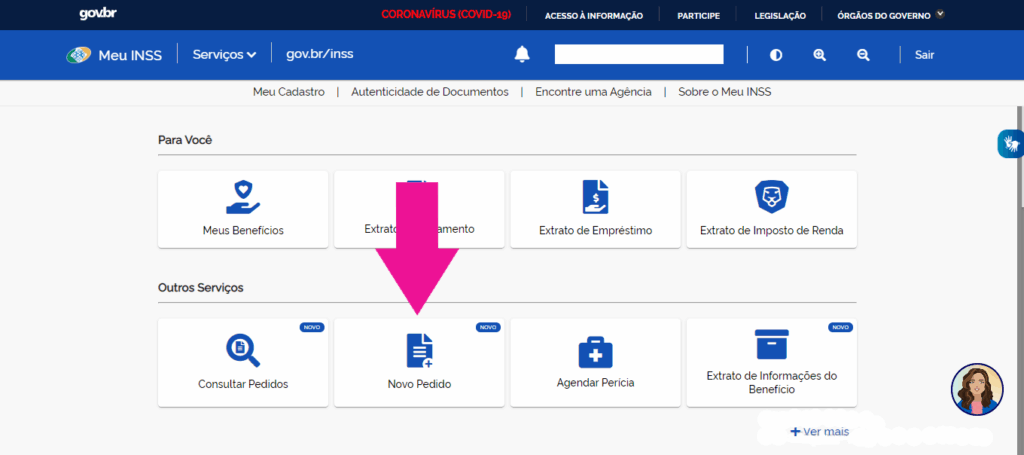Open the Coronavírus (COVID-19) link
The height and width of the screenshot is (455, 1024).
(x=446, y=14)
